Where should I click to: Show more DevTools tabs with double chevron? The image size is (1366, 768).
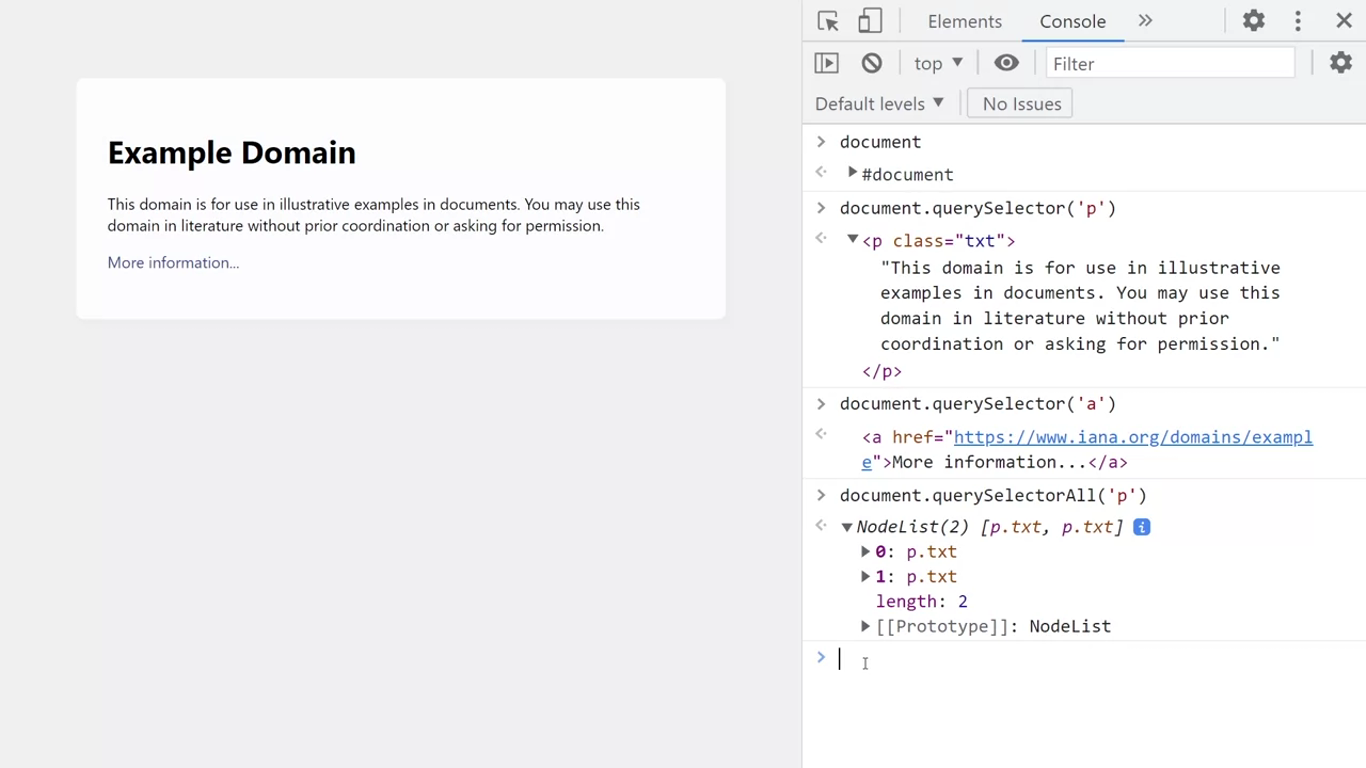(x=1145, y=21)
